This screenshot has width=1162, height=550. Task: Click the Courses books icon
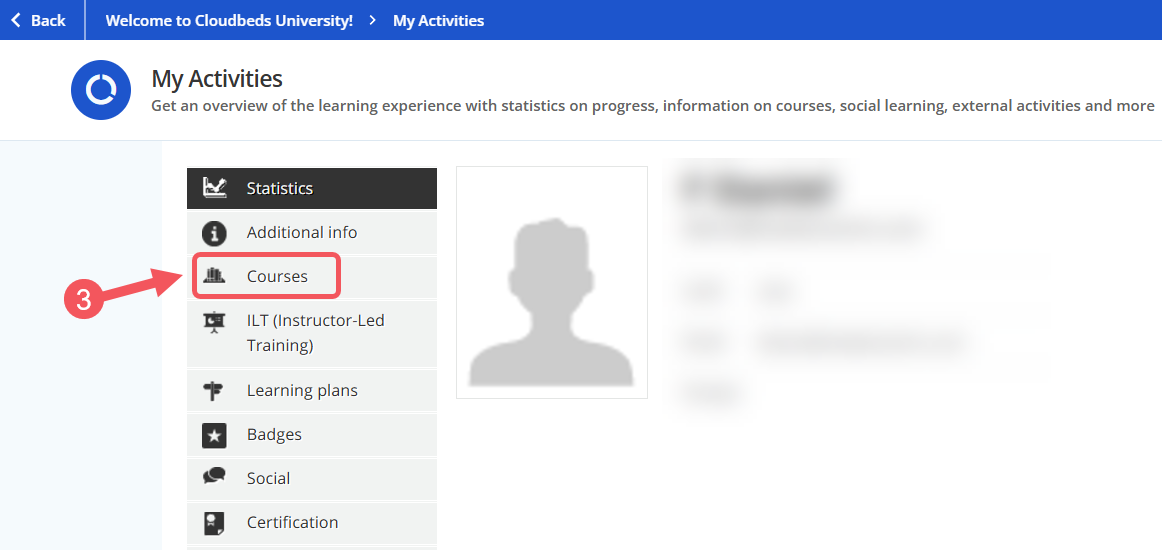[214, 276]
